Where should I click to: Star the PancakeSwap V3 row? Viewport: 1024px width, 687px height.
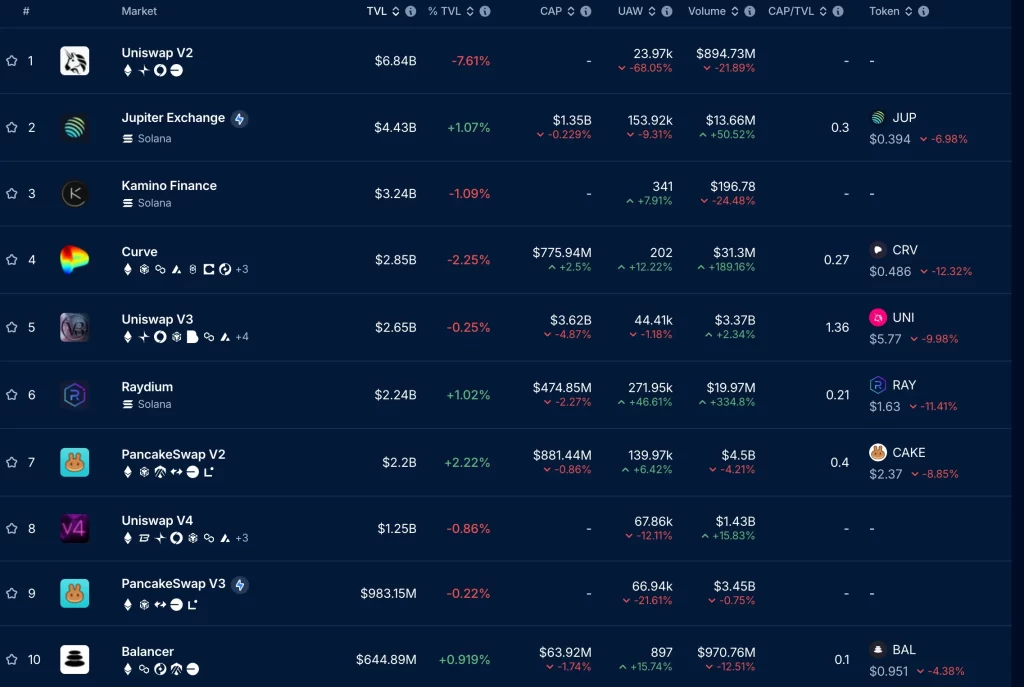pyautogui.click(x=12, y=594)
